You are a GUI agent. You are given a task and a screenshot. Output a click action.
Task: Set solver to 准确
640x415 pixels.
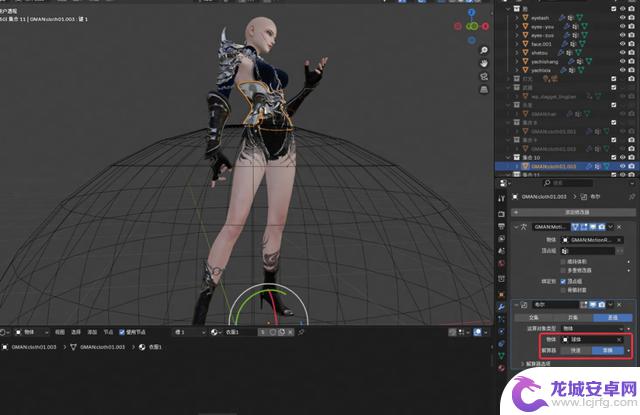(x=607, y=351)
